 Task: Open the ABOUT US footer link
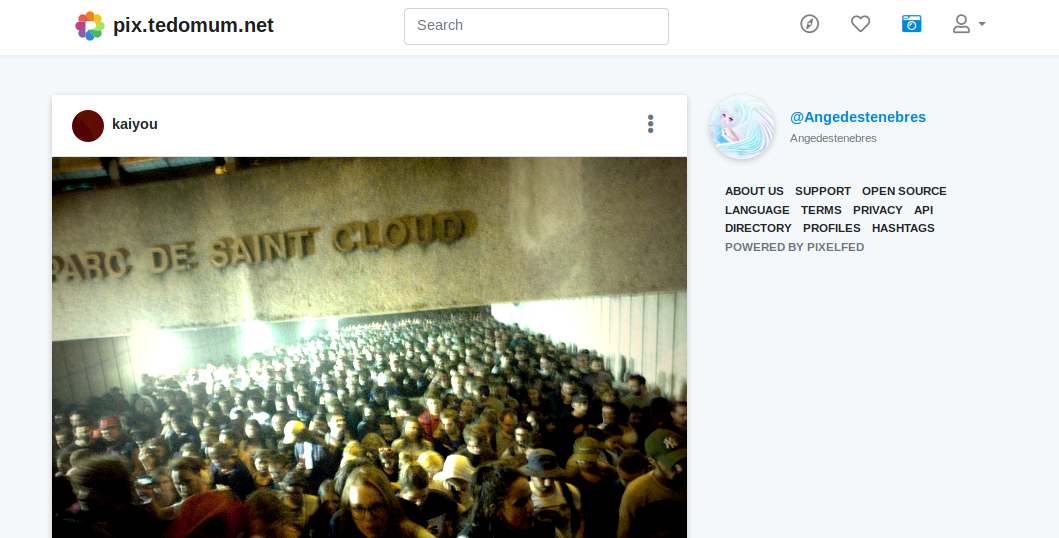click(754, 191)
